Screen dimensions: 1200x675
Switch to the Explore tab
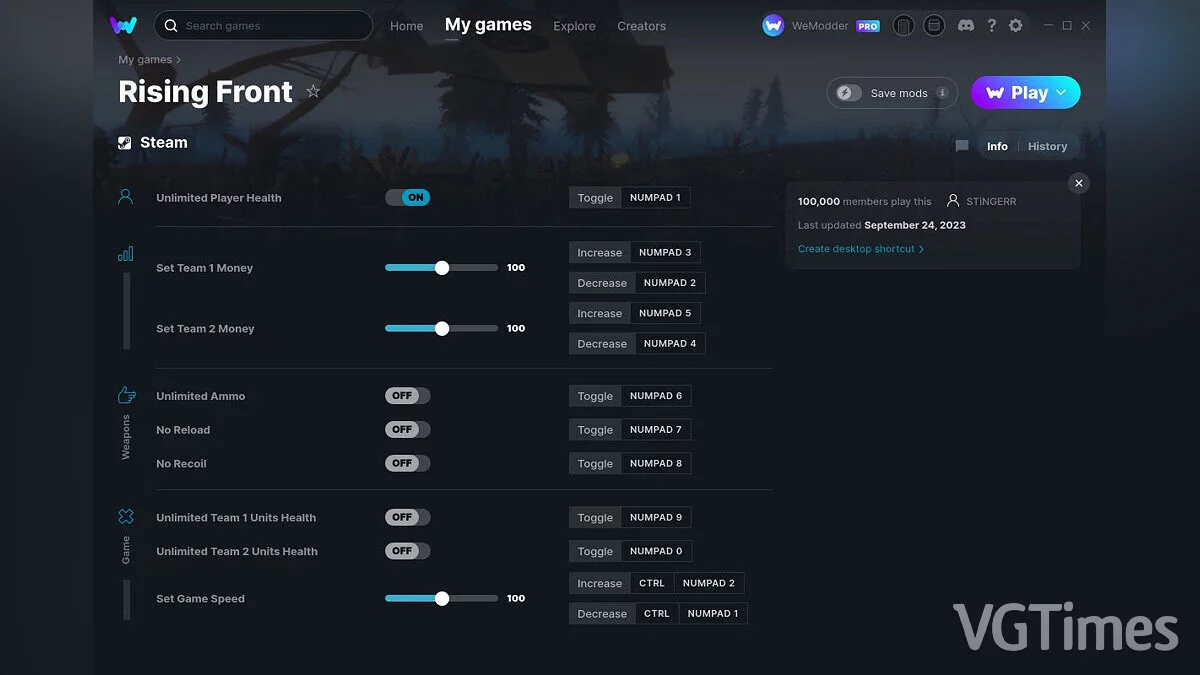(x=574, y=26)
